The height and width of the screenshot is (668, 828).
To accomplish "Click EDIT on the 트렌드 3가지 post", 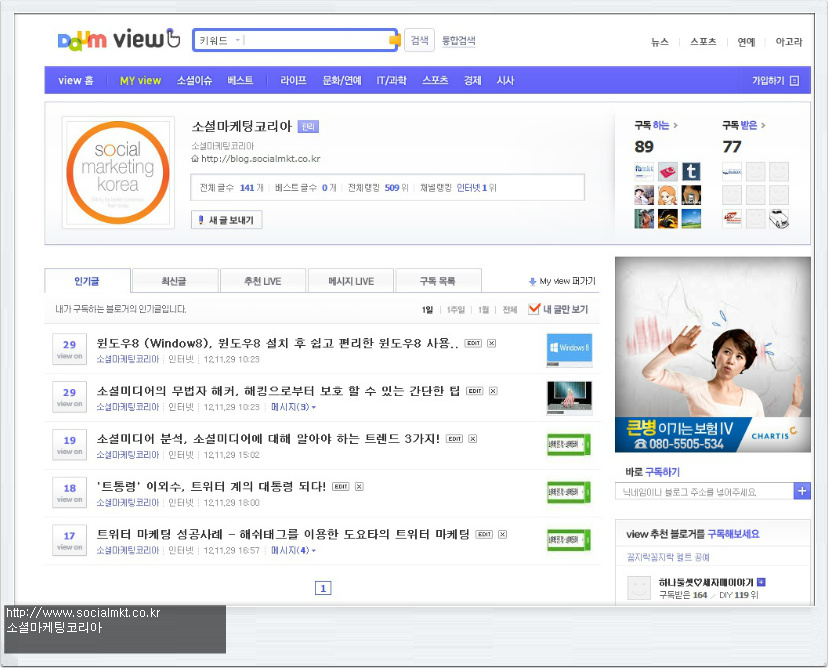I will coord(455,439).
